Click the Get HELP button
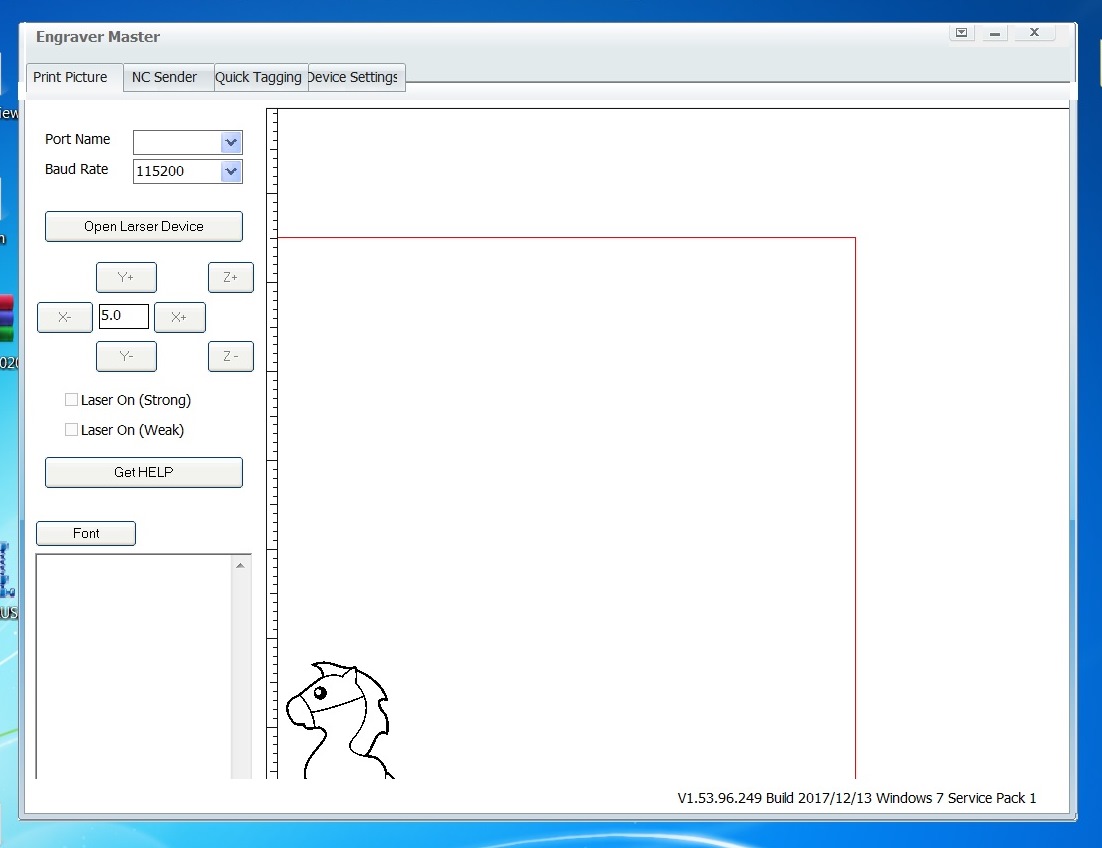1102x848 pixels. [x=144, y=472]
